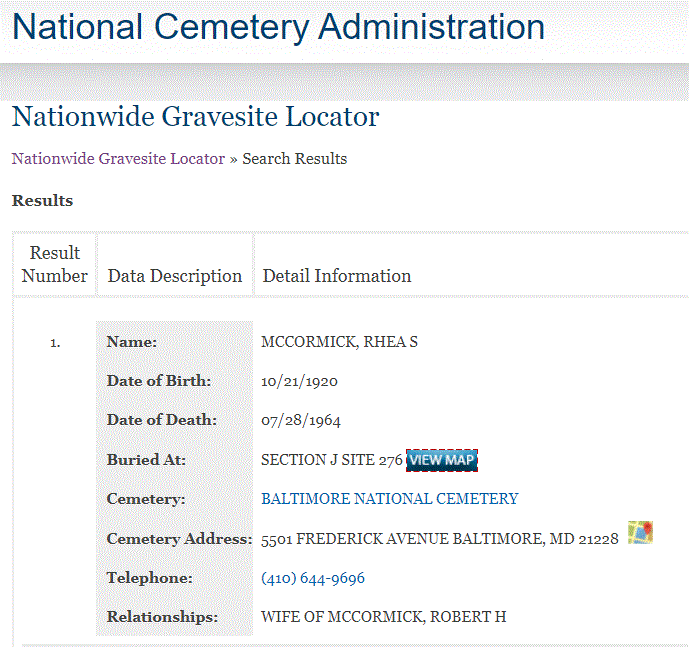The height and width of the screenshot is (647, 689).
Task: Click the Relationships row label
Action: [162, 617]
